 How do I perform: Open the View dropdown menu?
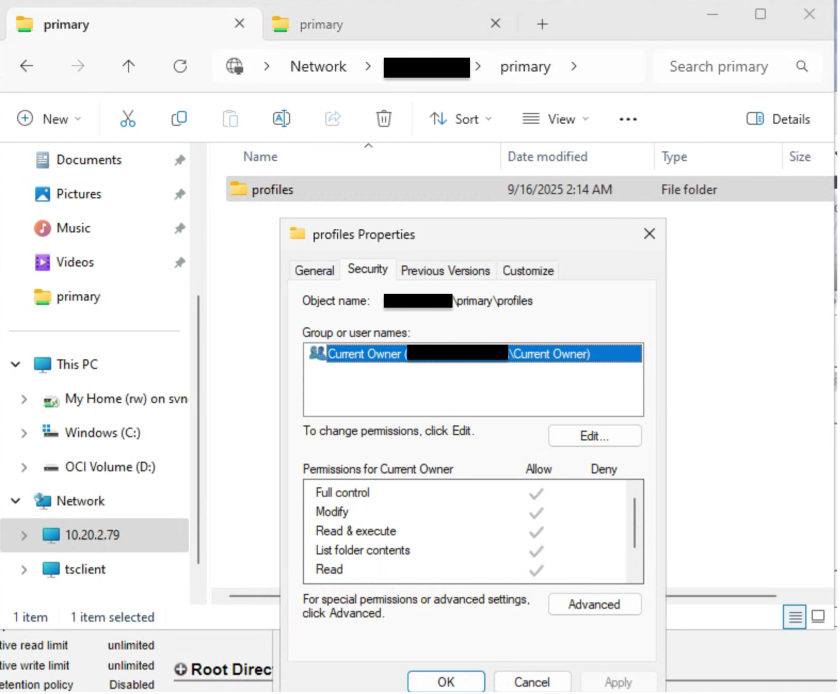click(x=556, y=119)
